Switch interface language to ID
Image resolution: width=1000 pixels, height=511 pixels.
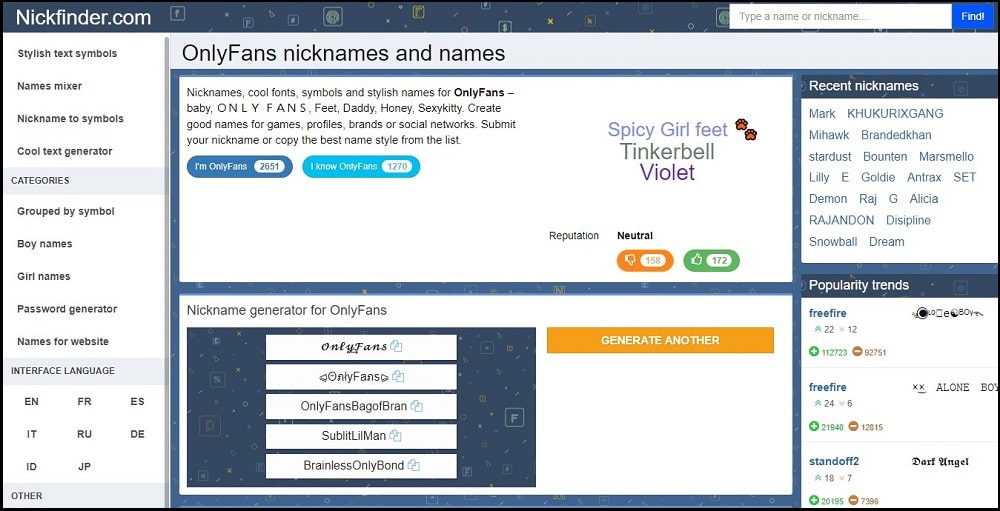31,466
